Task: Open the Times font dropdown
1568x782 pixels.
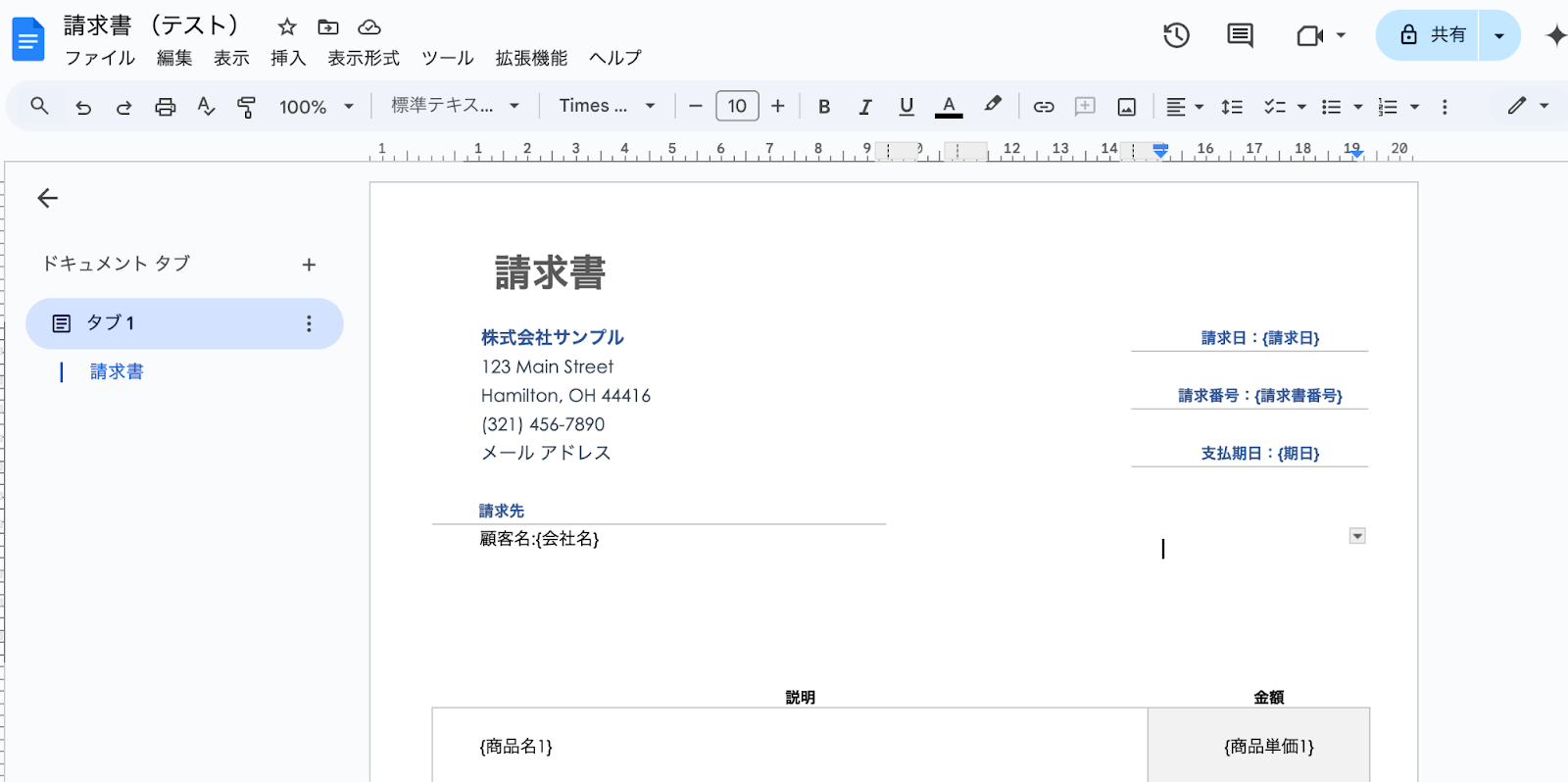Action: (x=607, y=106)
